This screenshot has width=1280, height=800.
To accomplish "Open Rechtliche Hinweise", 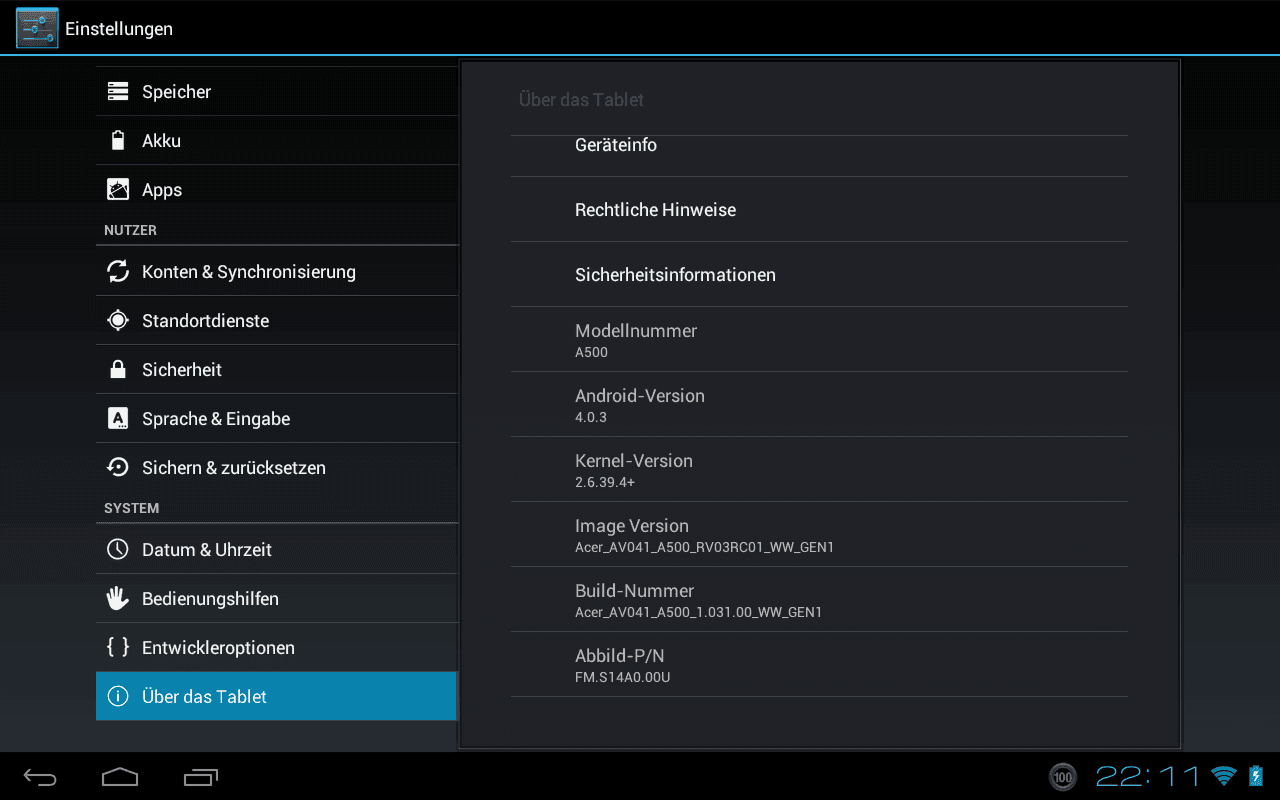I will pos(819,210).
